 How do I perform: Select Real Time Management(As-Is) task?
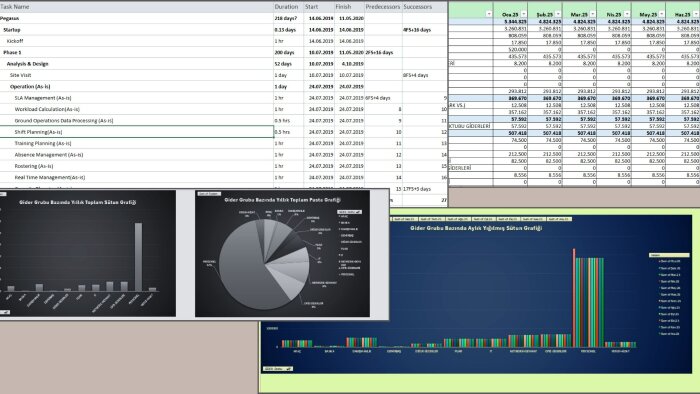point(137,178)
